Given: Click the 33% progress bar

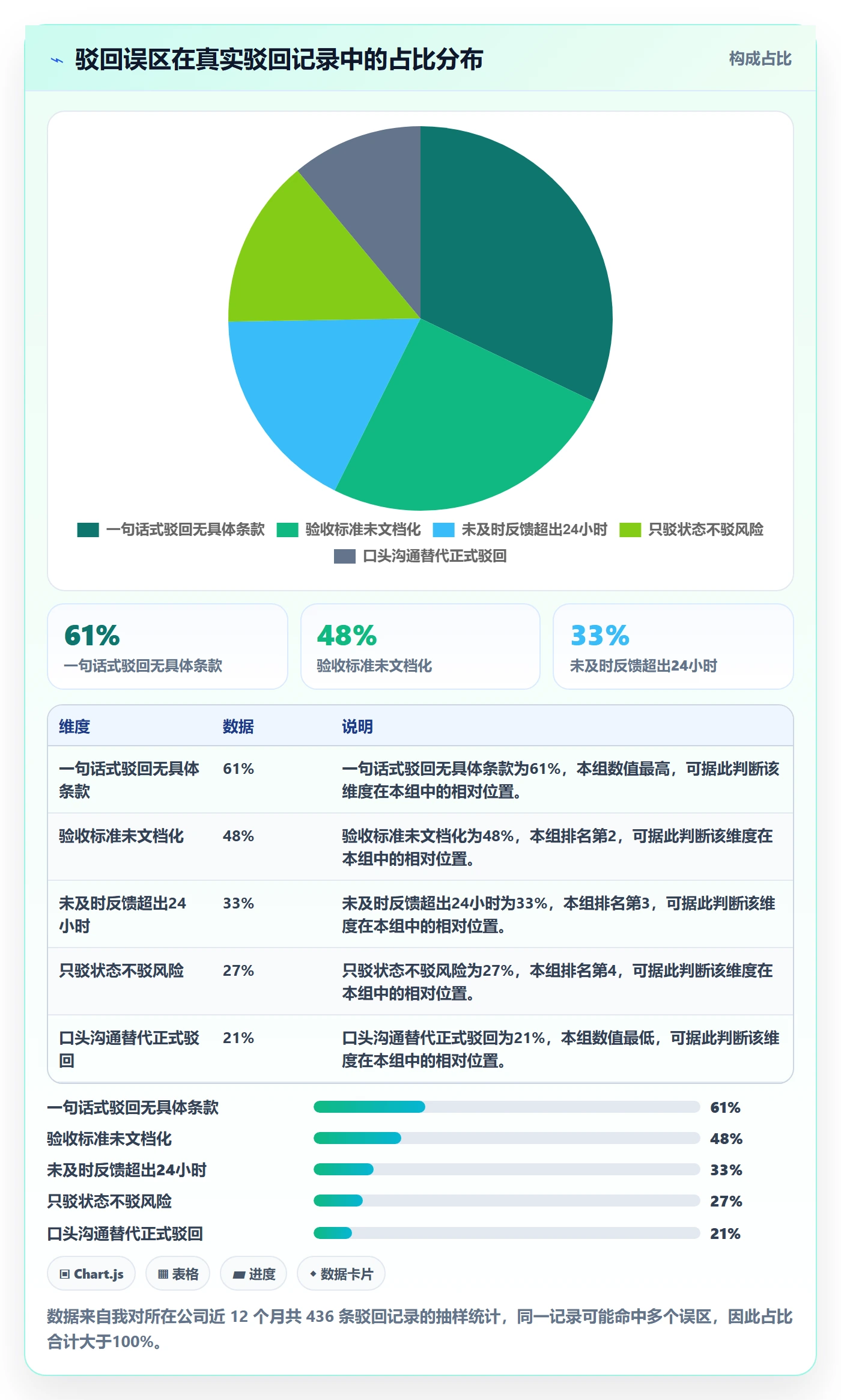Looking at the screenshot, I should click(x=507, y=1169).
